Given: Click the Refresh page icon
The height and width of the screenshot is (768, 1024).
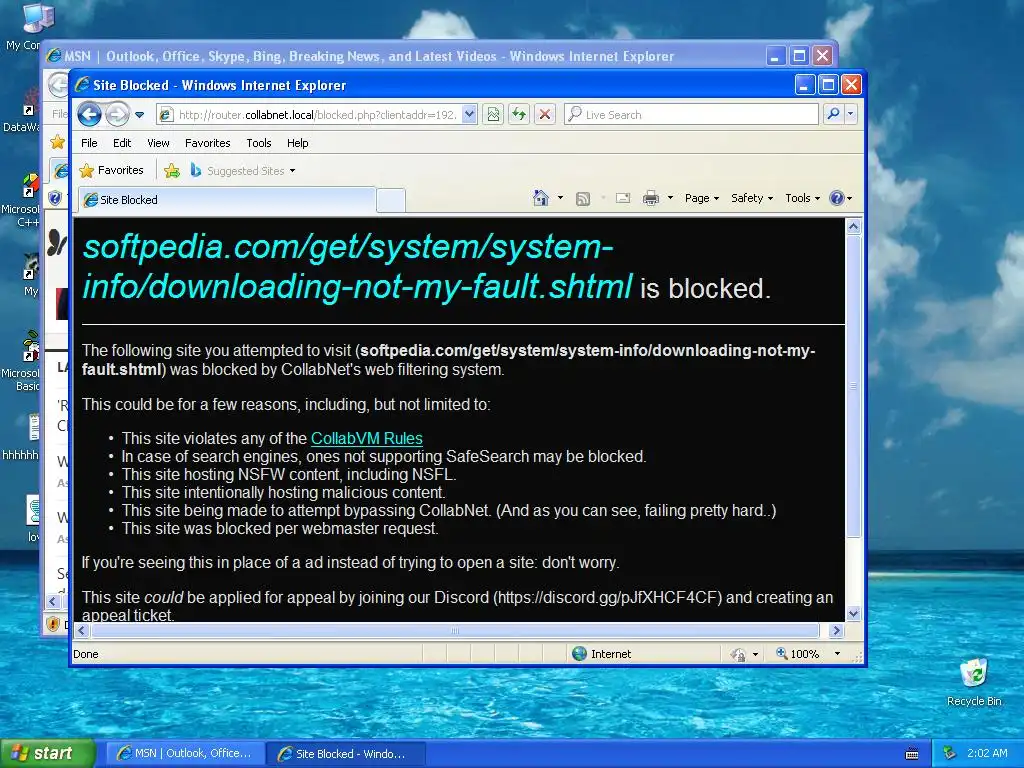Looking at the screenshot, I should pos(519,115).
